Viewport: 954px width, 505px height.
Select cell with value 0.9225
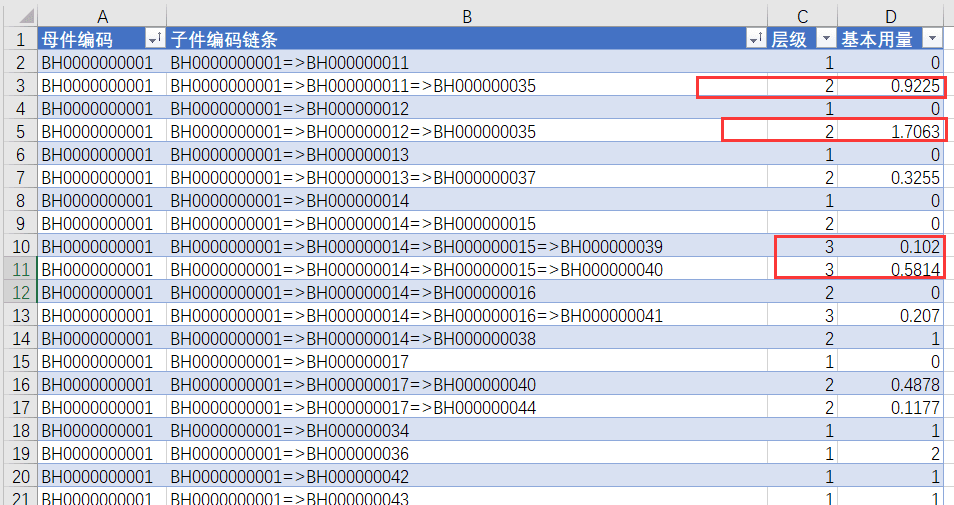click(891, 86)
